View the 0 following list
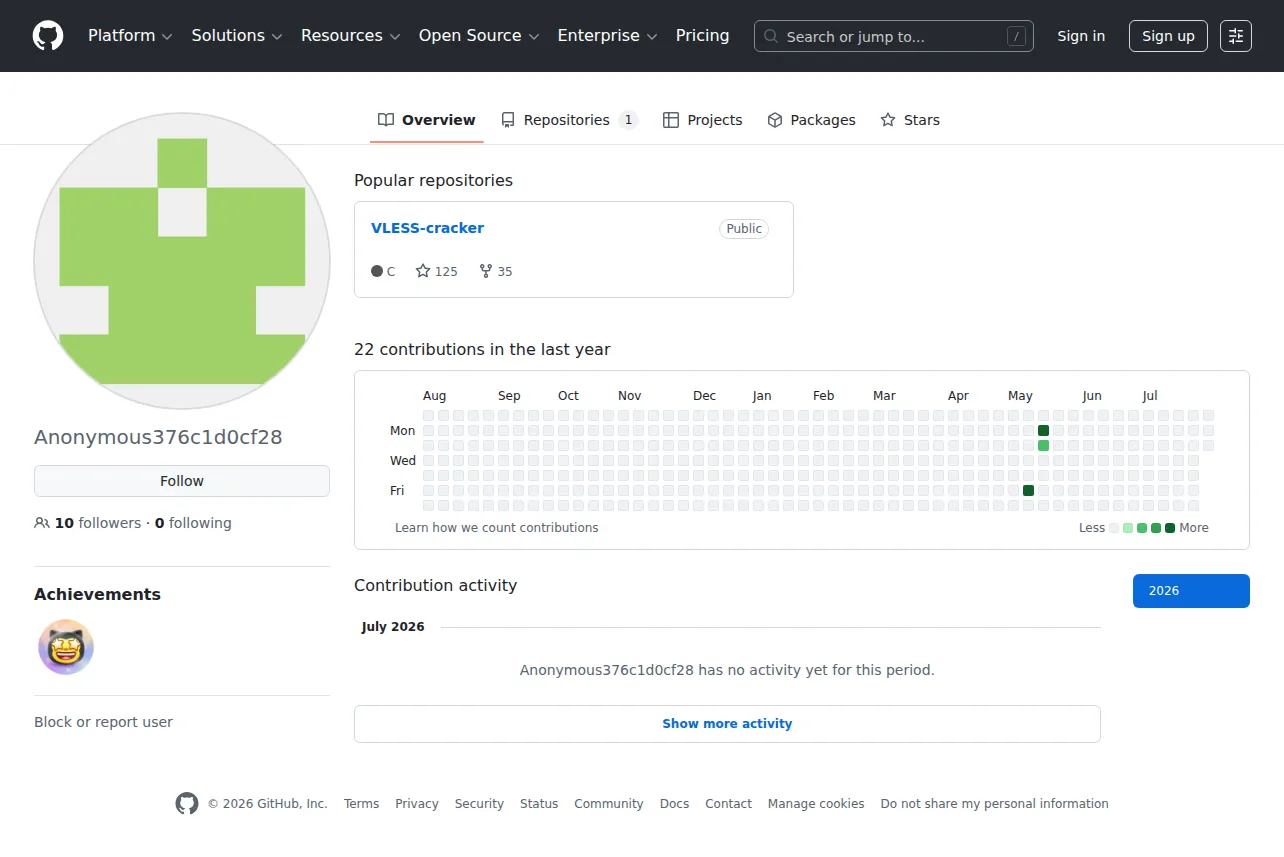 point(193,523)
